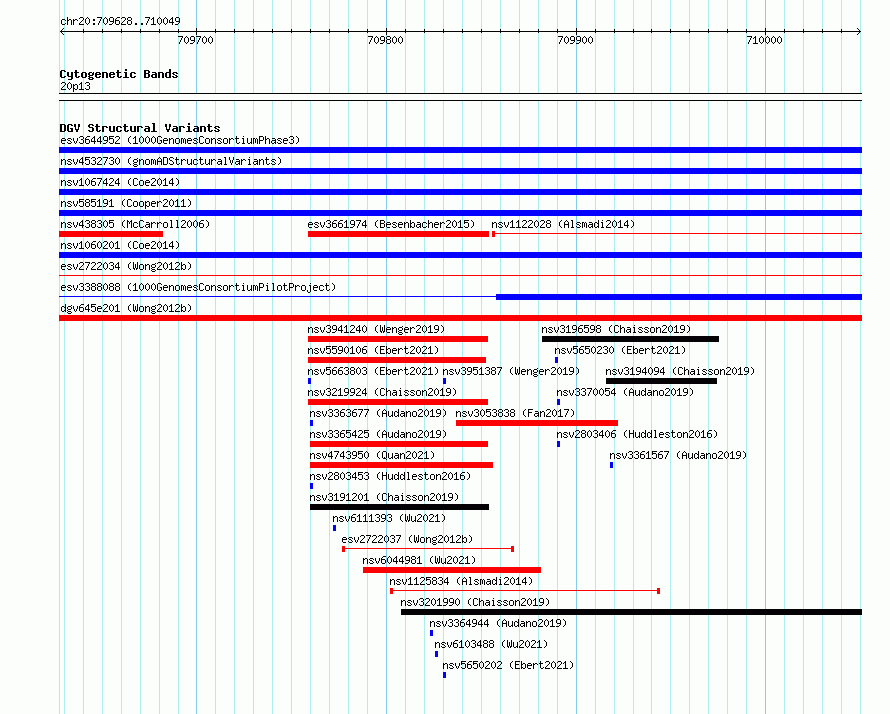The width and height of the screenshot is (890, 714).
Task: Click the 20p13 band label
Action: (75, 86)
